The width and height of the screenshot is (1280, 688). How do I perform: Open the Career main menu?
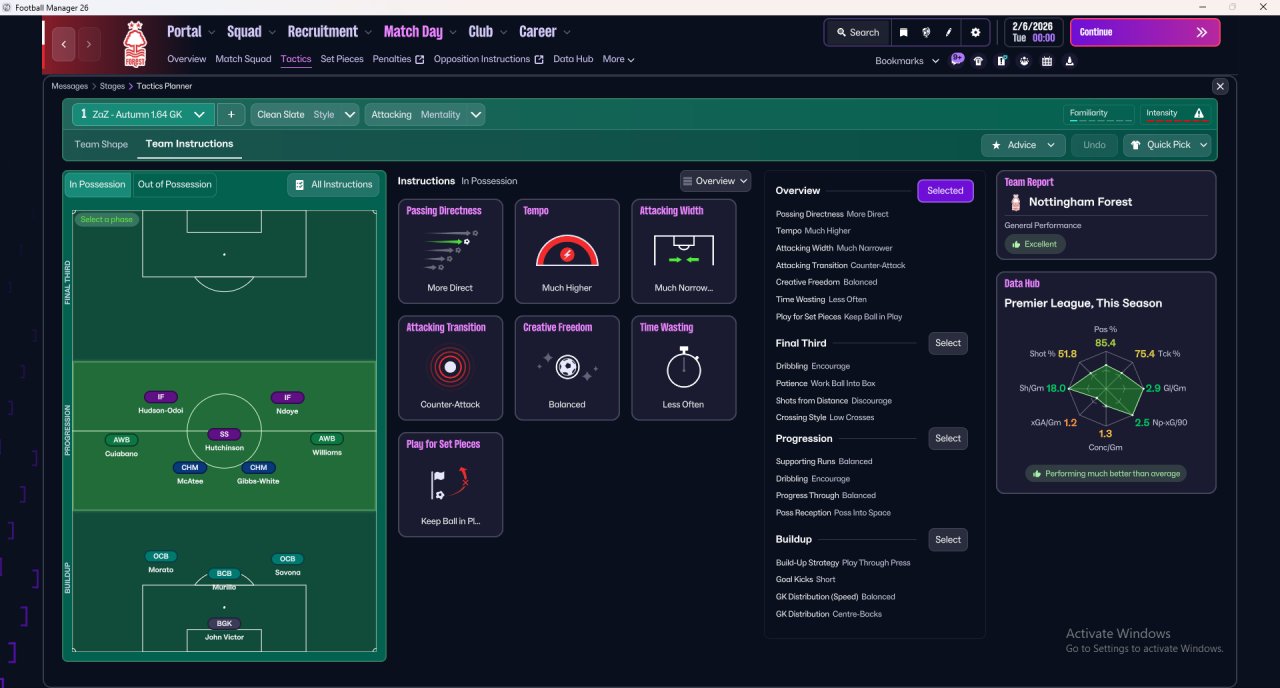(x=544, y=32)
